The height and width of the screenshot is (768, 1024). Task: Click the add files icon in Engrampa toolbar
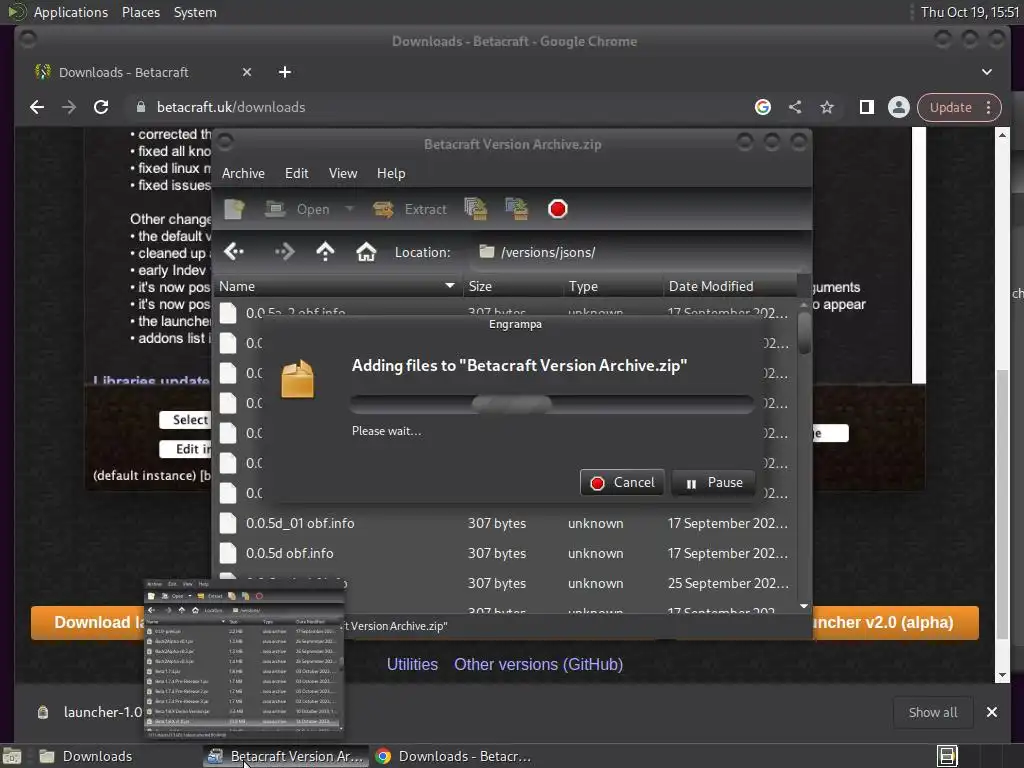coord(475,209)
